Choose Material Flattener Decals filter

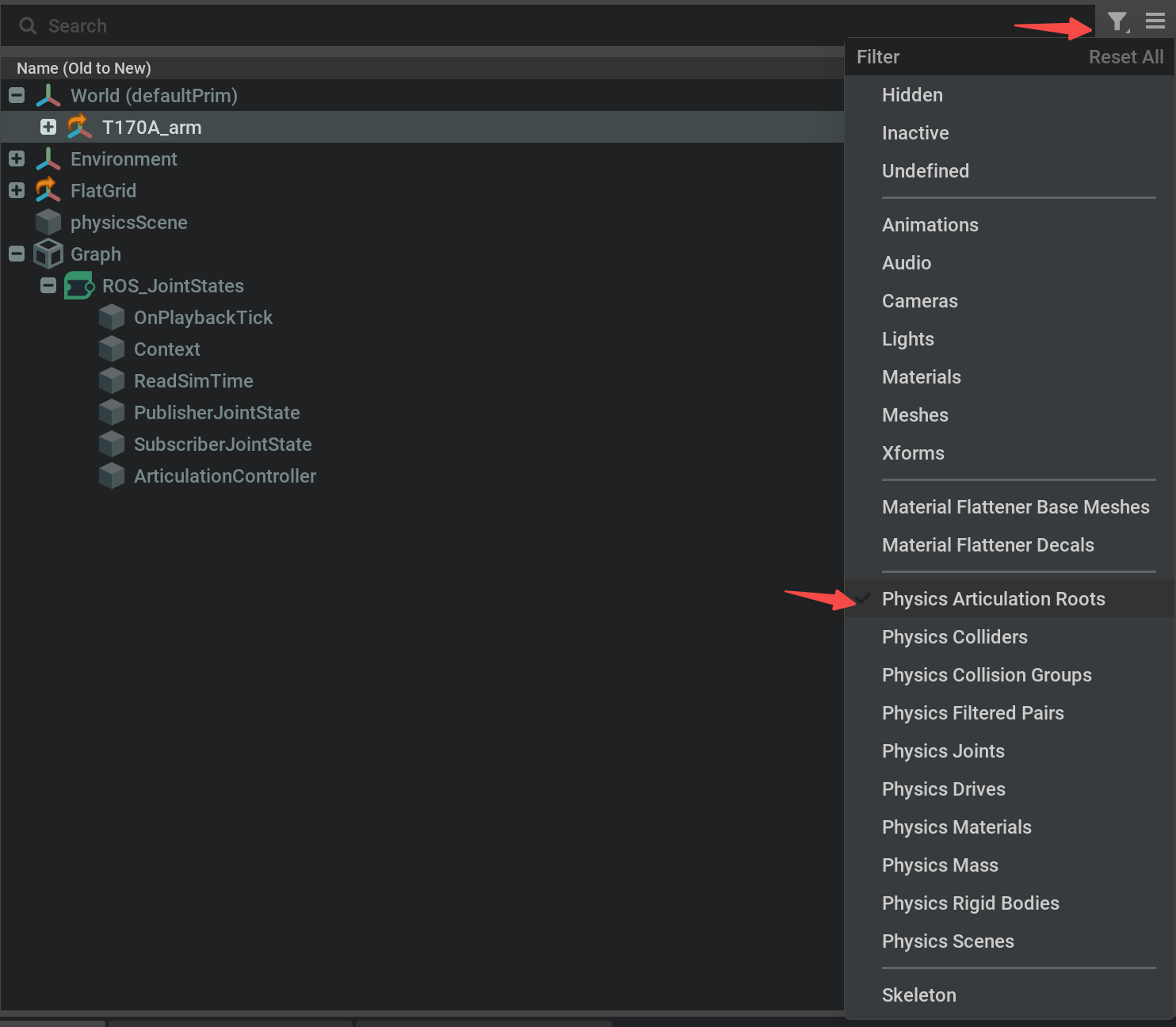pos(1009,545)
